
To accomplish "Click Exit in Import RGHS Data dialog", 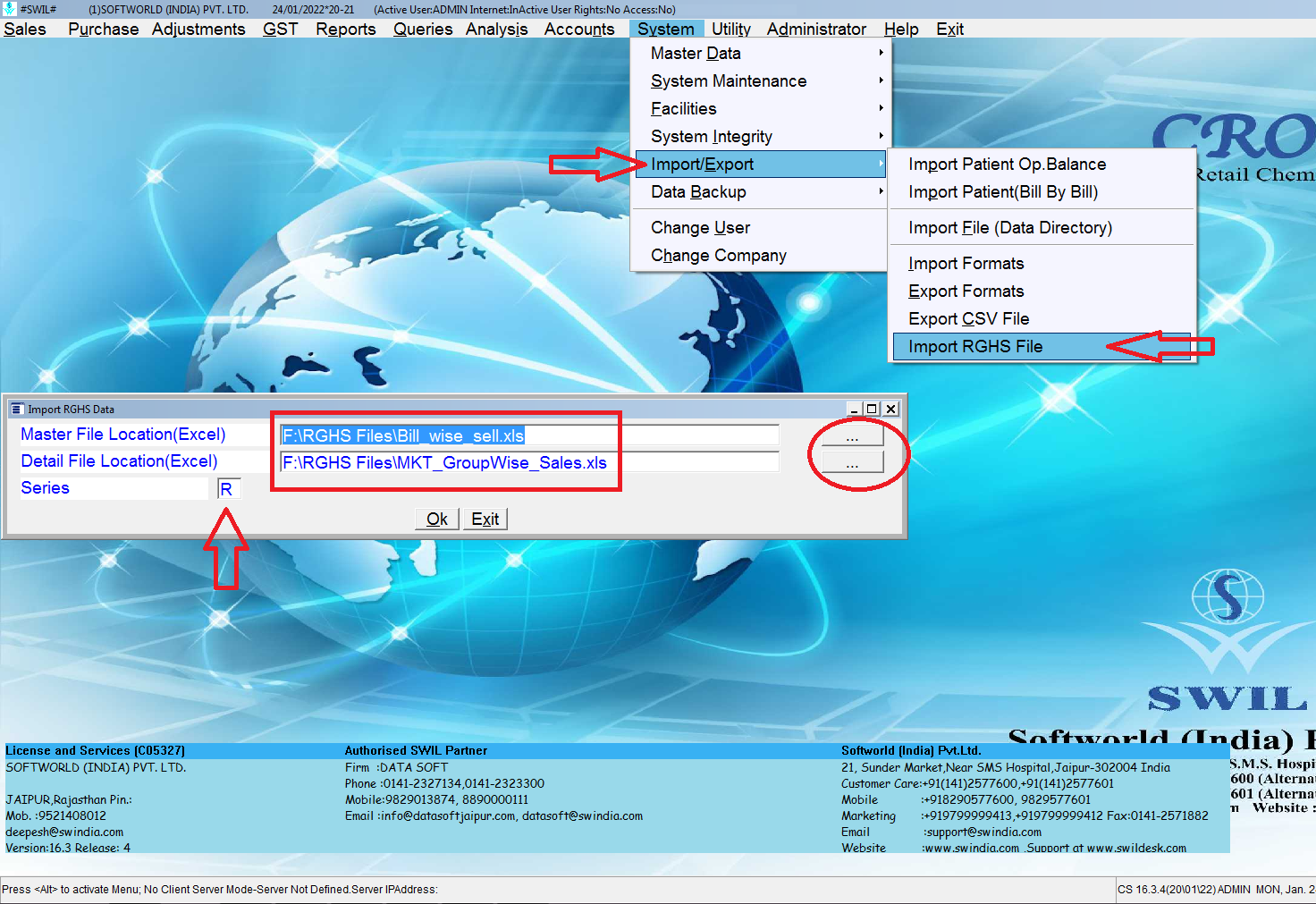I will [485, 520].
